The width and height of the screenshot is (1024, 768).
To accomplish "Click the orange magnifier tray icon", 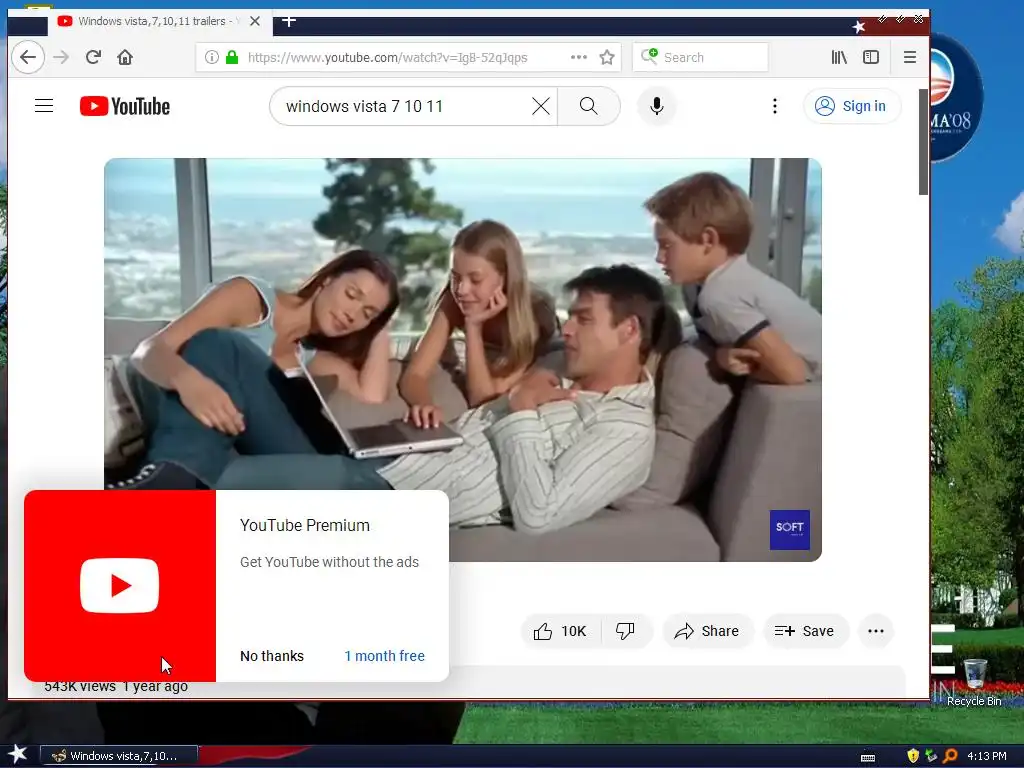I will click(950, 756).
